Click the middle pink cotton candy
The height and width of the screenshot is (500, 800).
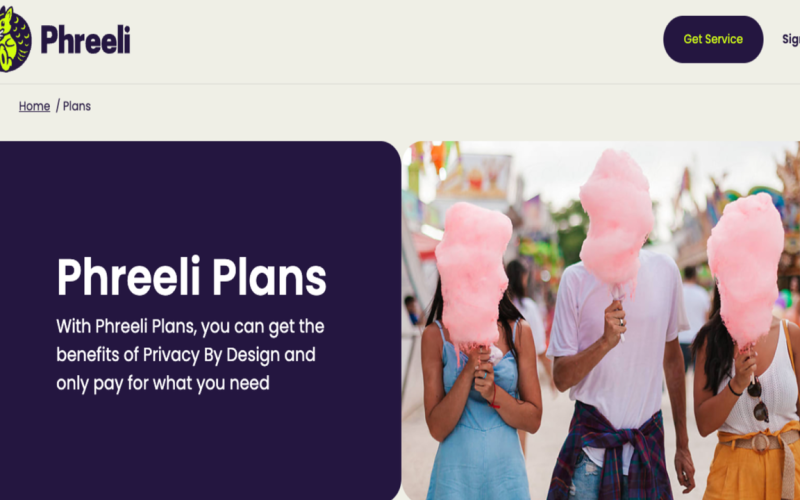[616, 217]
